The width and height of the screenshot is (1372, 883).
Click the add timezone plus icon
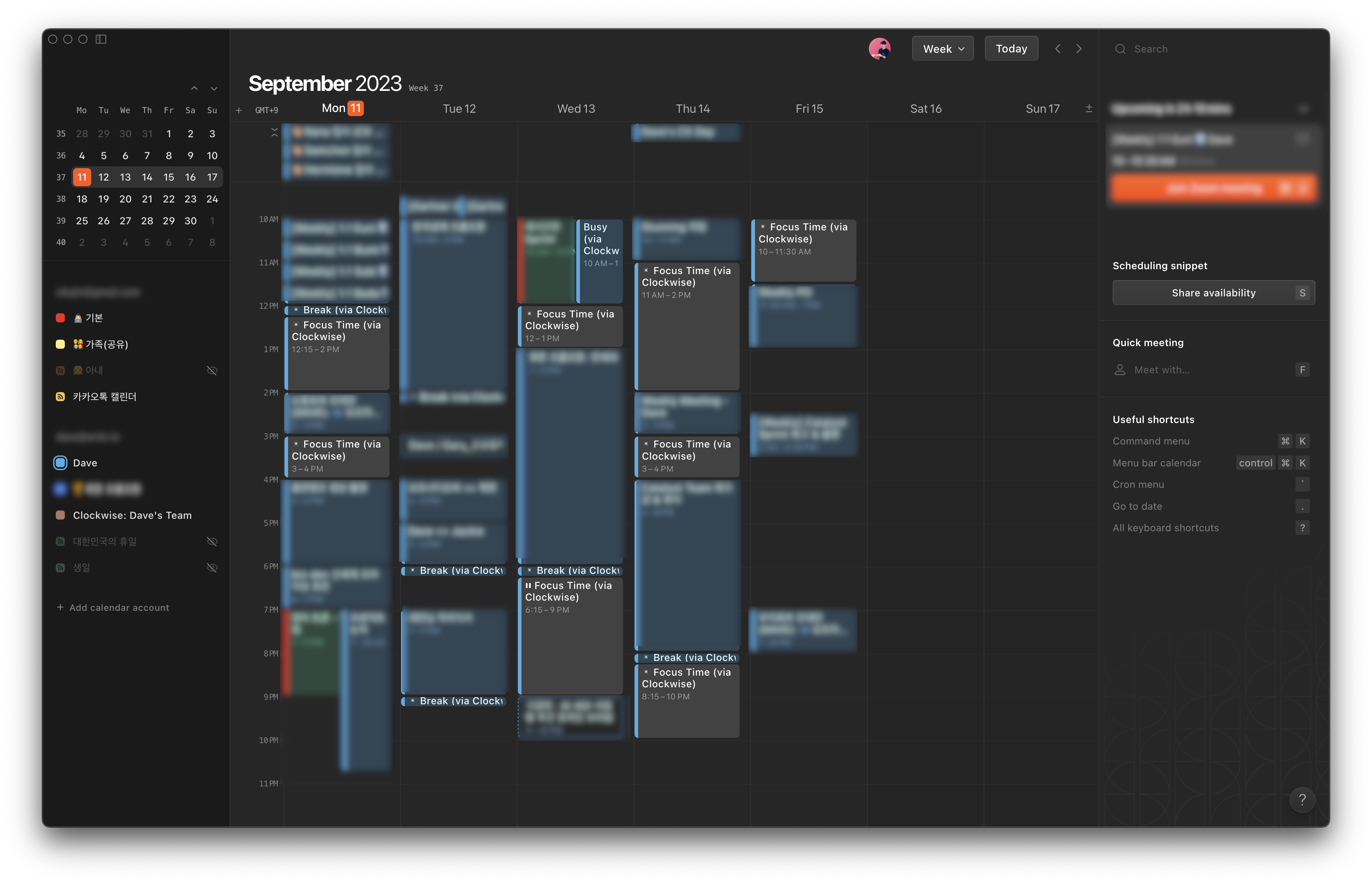[239, 110]
